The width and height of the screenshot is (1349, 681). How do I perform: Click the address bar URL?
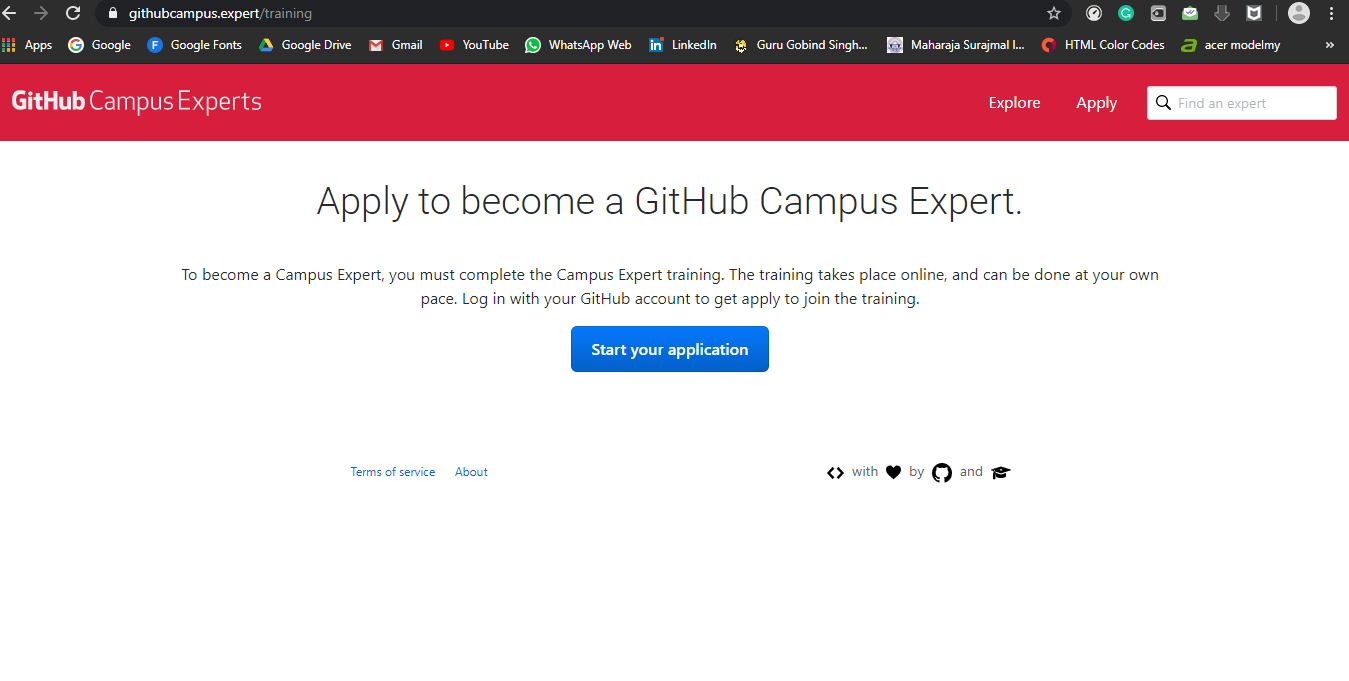pyautogui.click(x=220, y=14)
